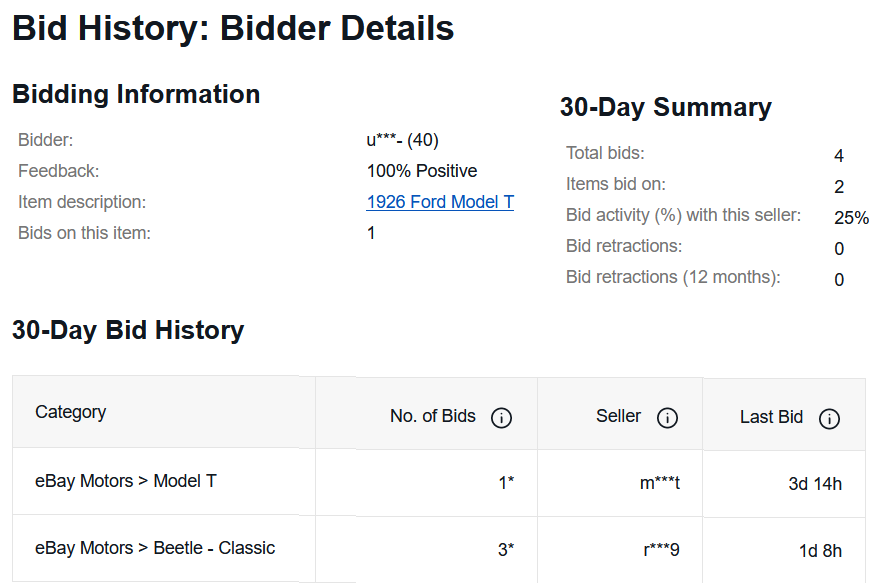Click seller m***t in the table
The height and width of the screenshot is (583, 875).
click(x=660, y=483)
